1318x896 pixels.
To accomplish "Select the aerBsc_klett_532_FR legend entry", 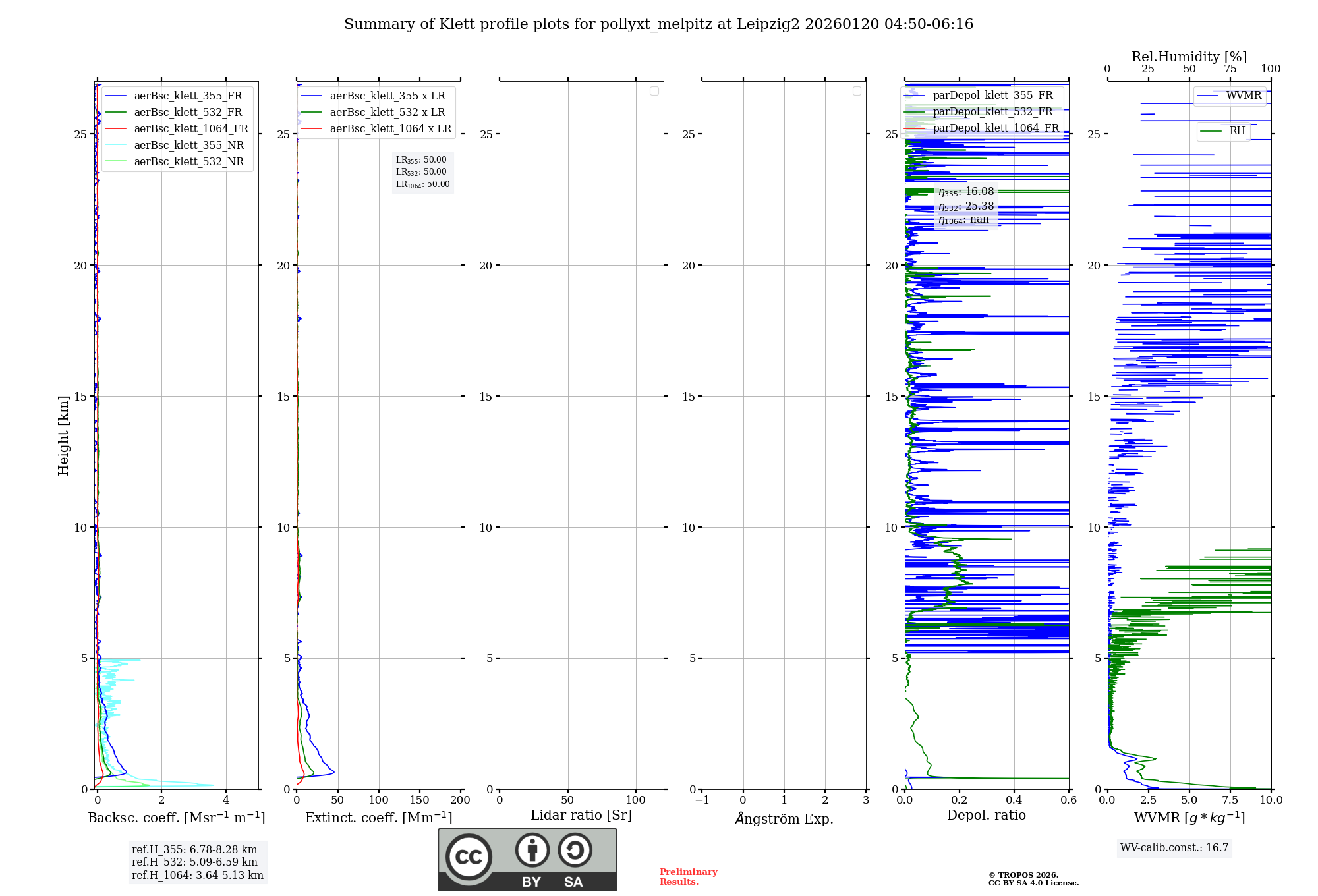I will tap(188, 113).
